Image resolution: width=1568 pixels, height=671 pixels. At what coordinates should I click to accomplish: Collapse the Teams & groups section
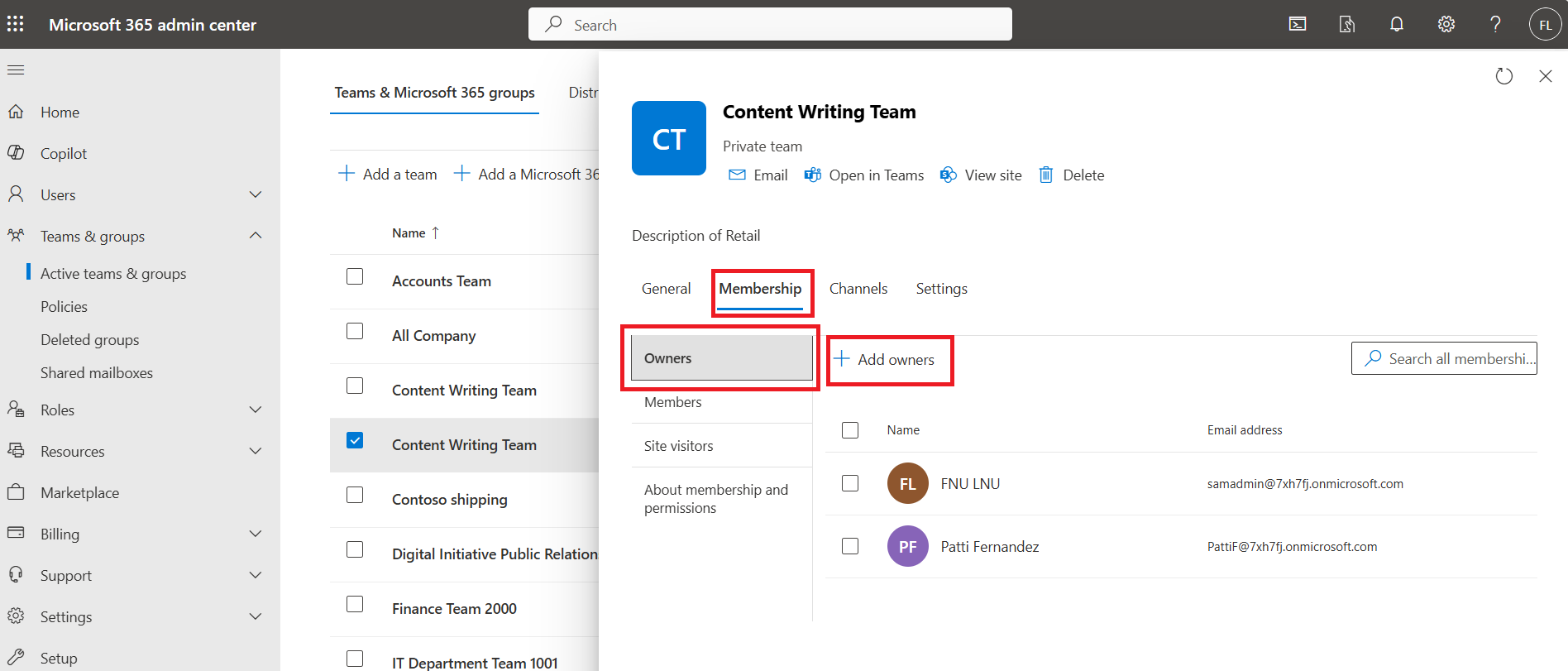256,236
